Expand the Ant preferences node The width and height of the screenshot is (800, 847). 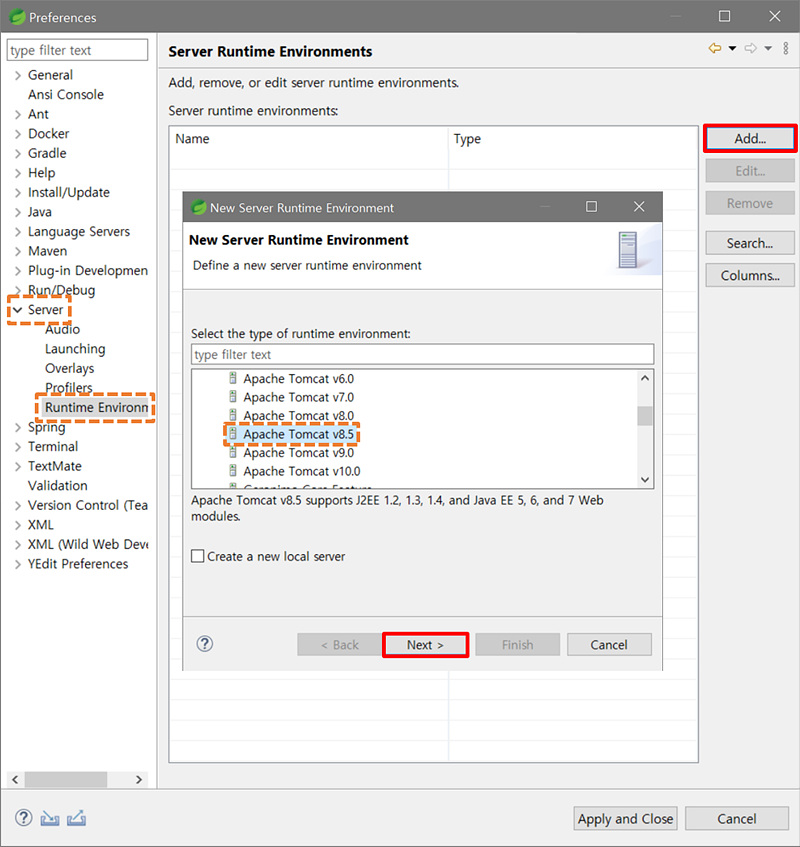click(18, 115)
